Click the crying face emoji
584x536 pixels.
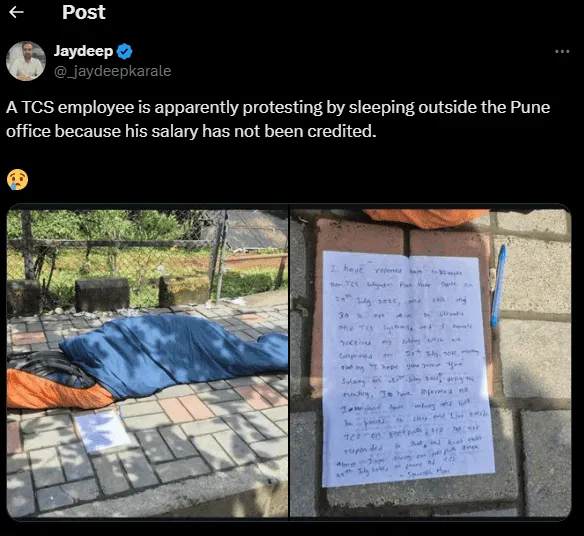18,180
